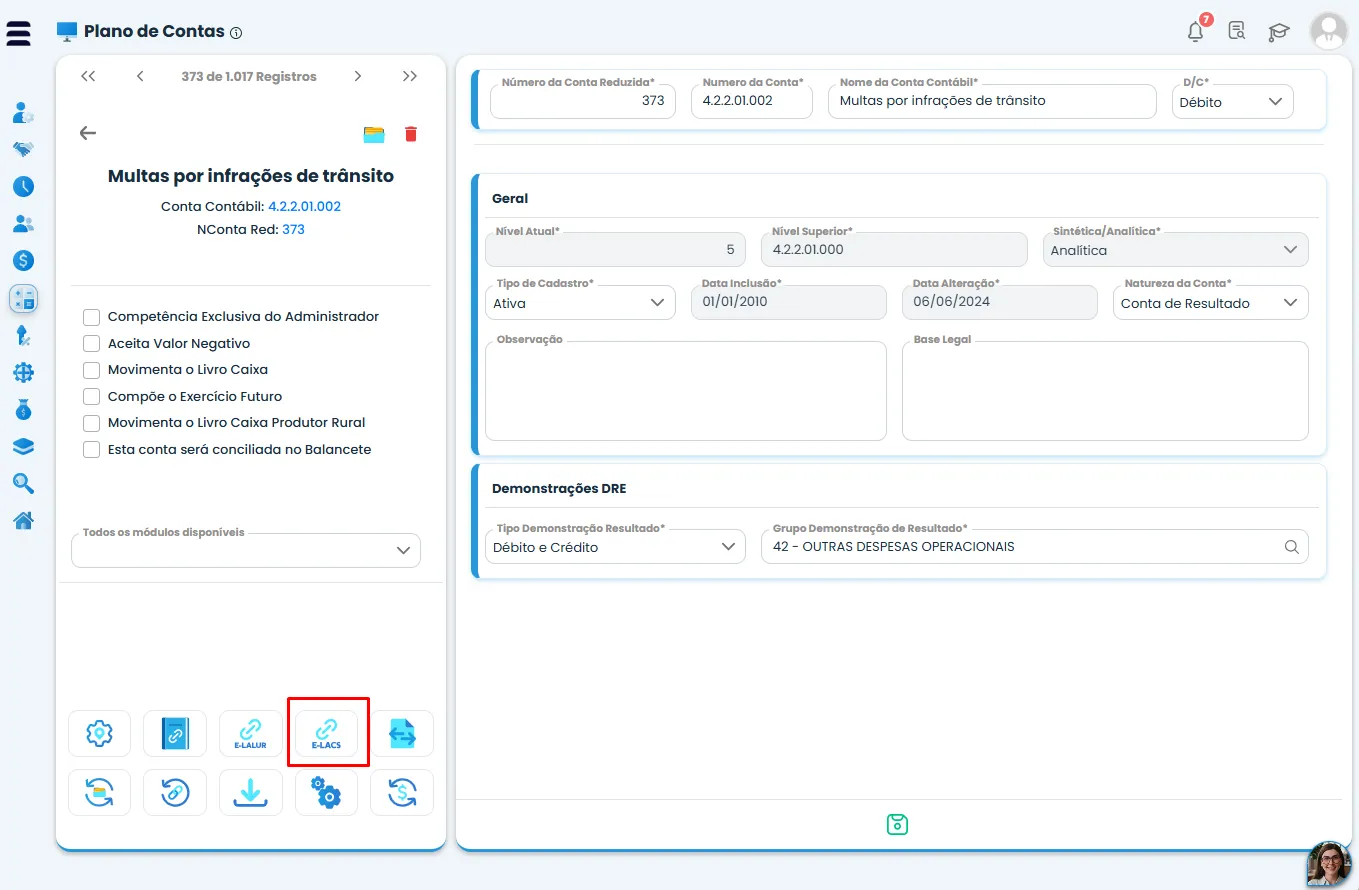Click the notifications bell icon
Viewport: 1359px width, 890px height.
click(x=1196, y=31)
